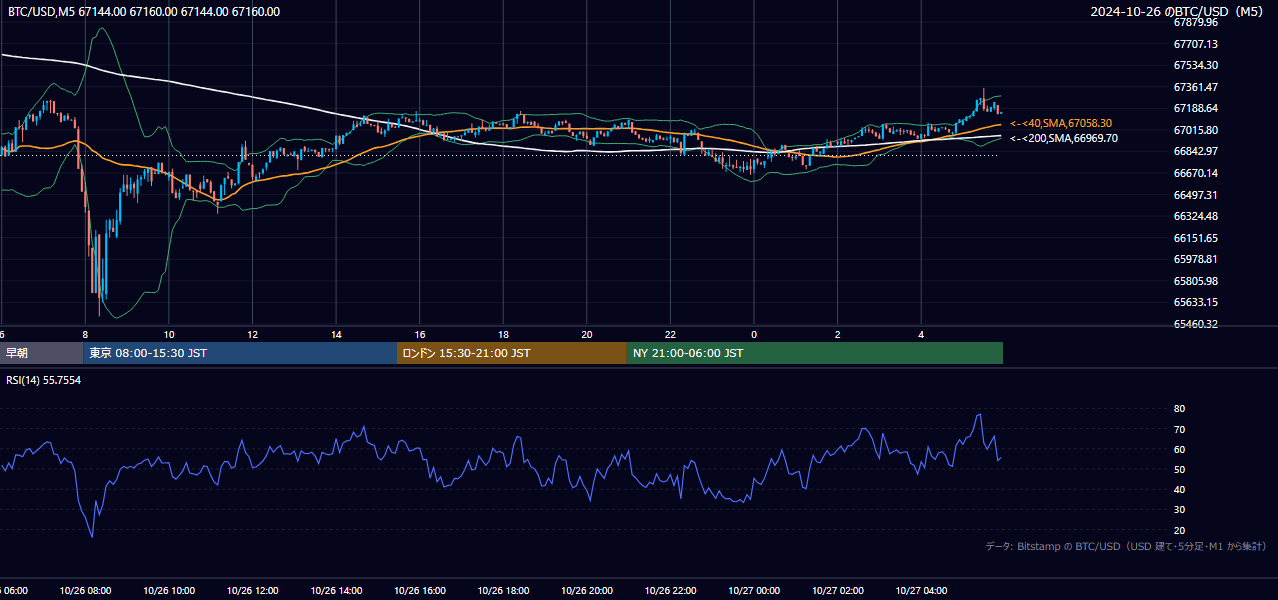Click hour tick 4 under the price chart
1278x600 pixels.
pyautogui.click(x=921, y=334)
